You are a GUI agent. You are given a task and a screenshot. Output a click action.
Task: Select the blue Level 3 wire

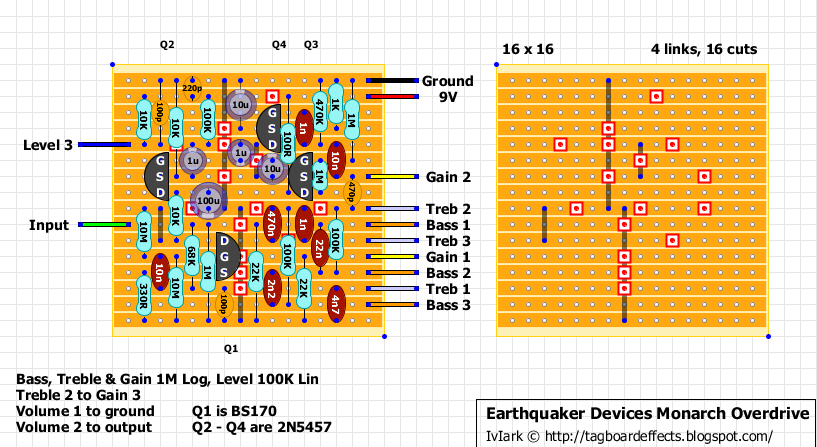[105, 145]
